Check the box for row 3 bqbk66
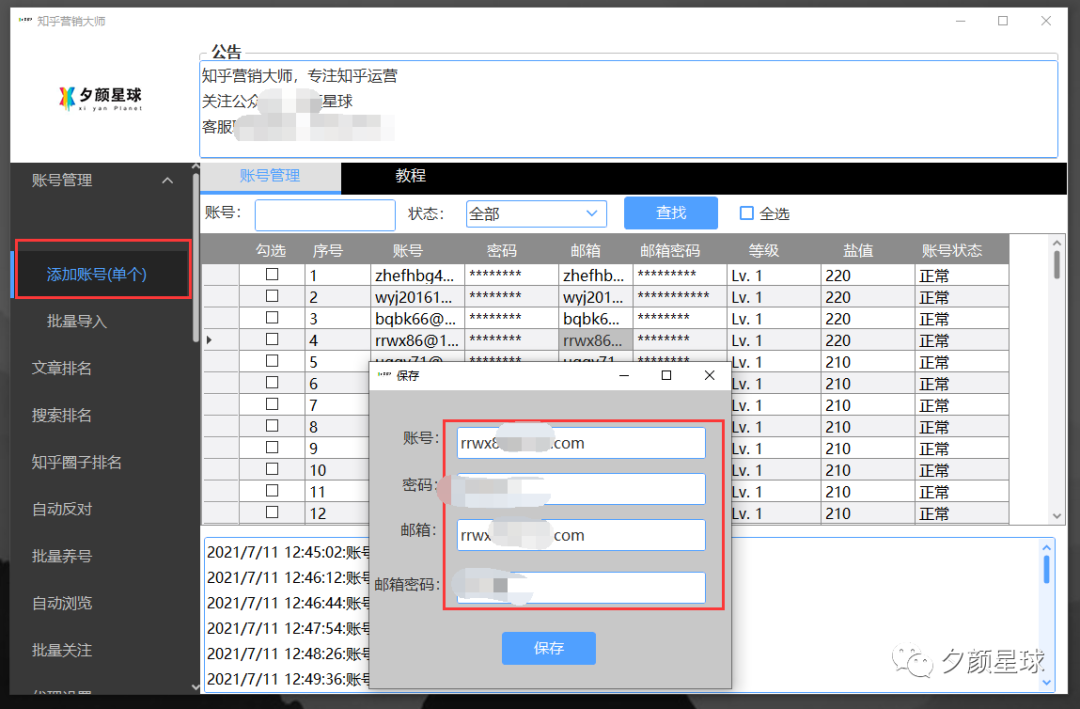The height and width of the screenshot is (709, 1080). pyautogui.click(x=272, y=318)
